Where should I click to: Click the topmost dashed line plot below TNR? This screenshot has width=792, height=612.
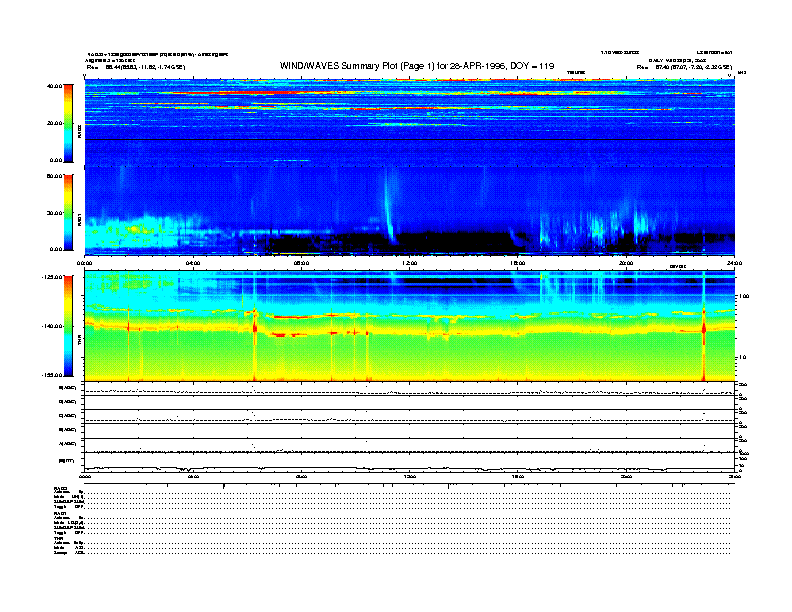click(410, 389)
